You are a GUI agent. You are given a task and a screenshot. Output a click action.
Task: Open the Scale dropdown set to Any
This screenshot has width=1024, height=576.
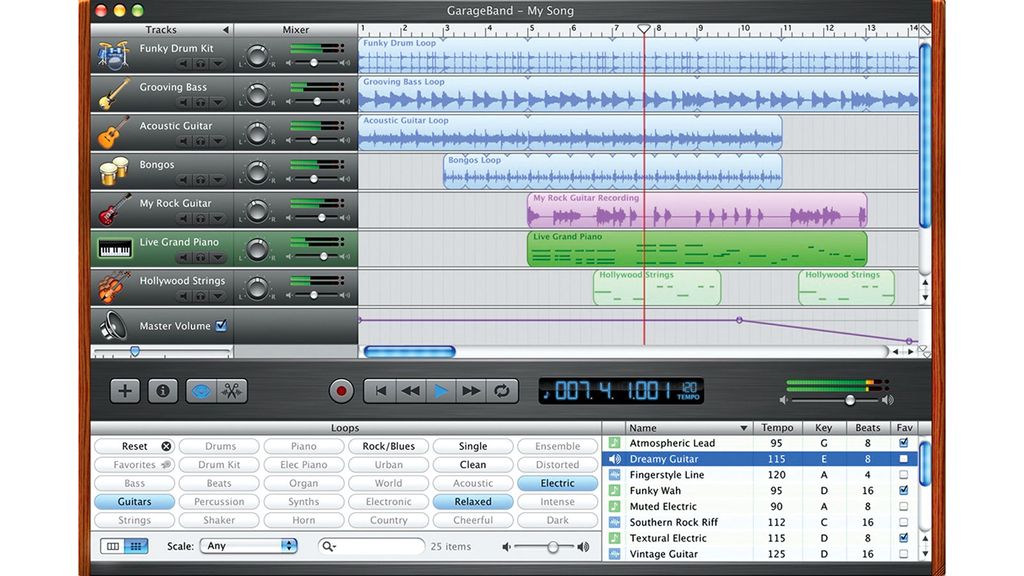tap(248, 545)
